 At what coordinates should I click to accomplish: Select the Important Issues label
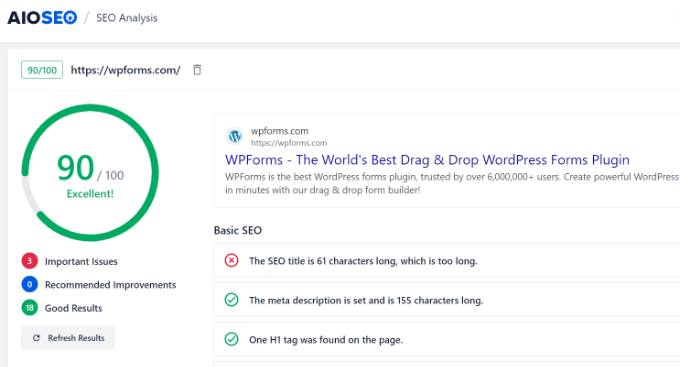click(x=81, y=262)
